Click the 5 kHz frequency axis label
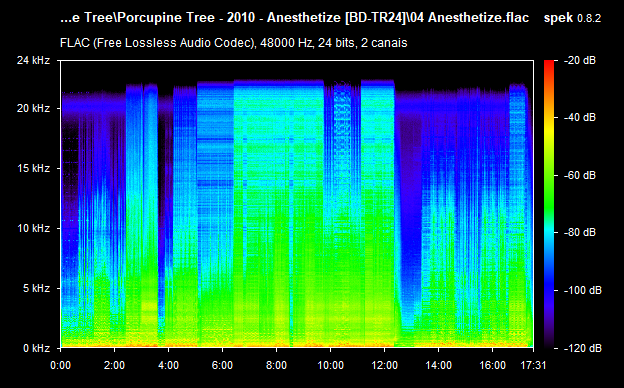The width and height of the screenshot is (624, 388). [x=36, y=288]
